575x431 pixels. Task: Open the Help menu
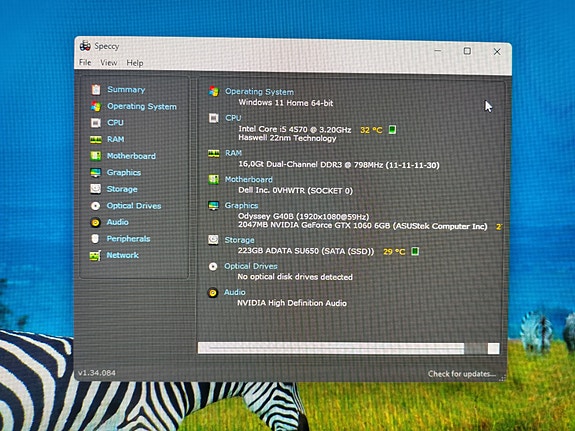[135, 63]
